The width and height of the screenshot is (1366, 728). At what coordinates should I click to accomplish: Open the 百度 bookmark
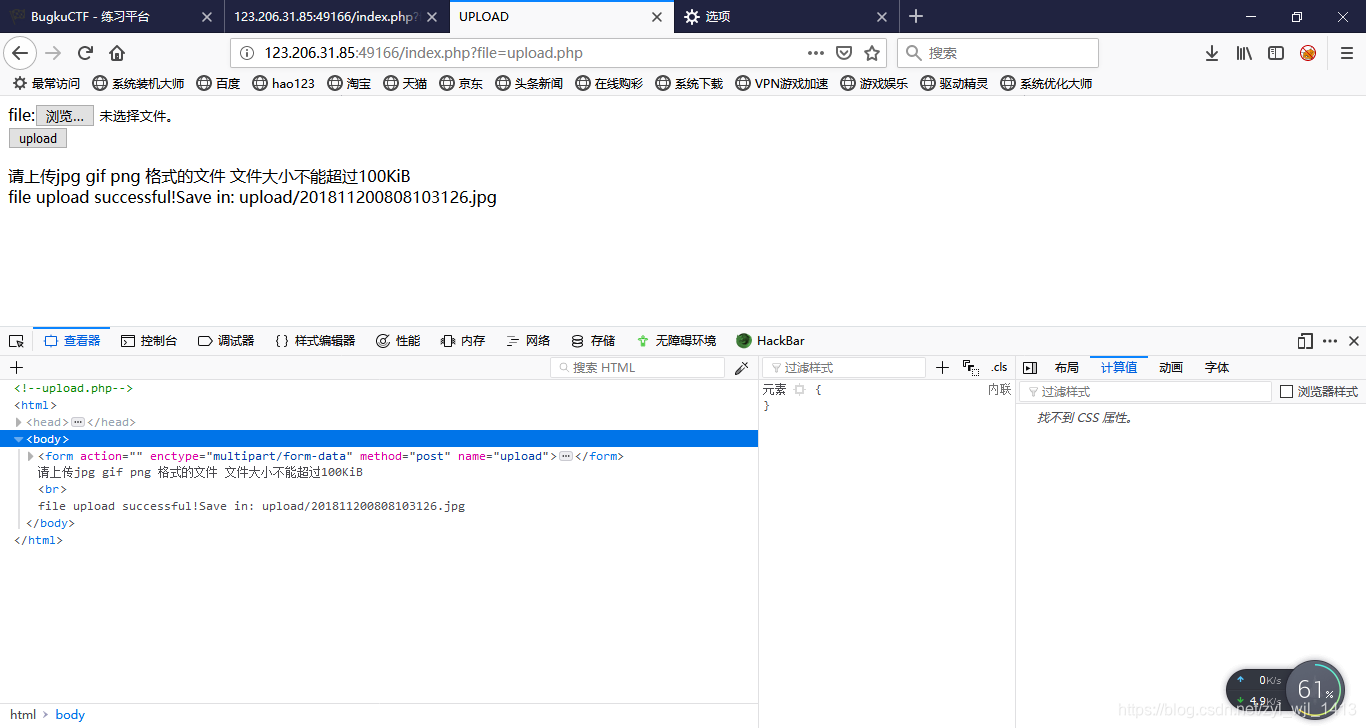coord(218,84)
